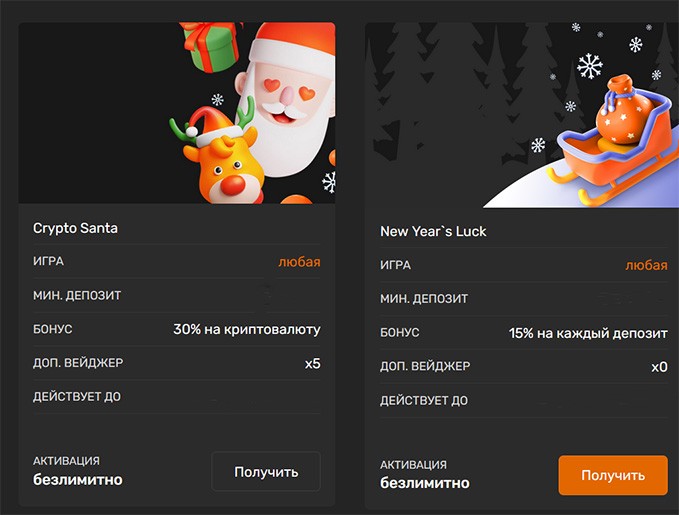Click the large snowflake above the sleigh
Screen dimensions: 679x515
tap(589, 66)
